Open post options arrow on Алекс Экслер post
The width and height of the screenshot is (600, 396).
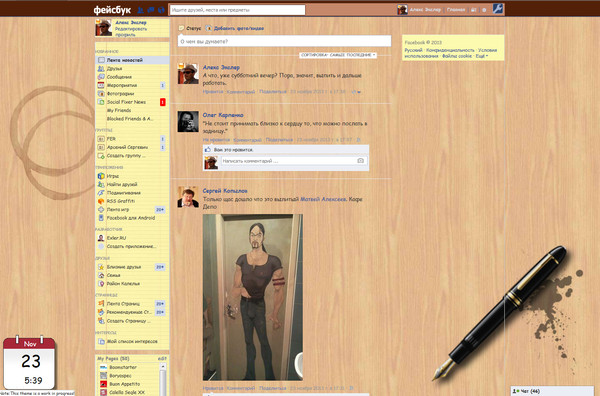tap(359, 92)
